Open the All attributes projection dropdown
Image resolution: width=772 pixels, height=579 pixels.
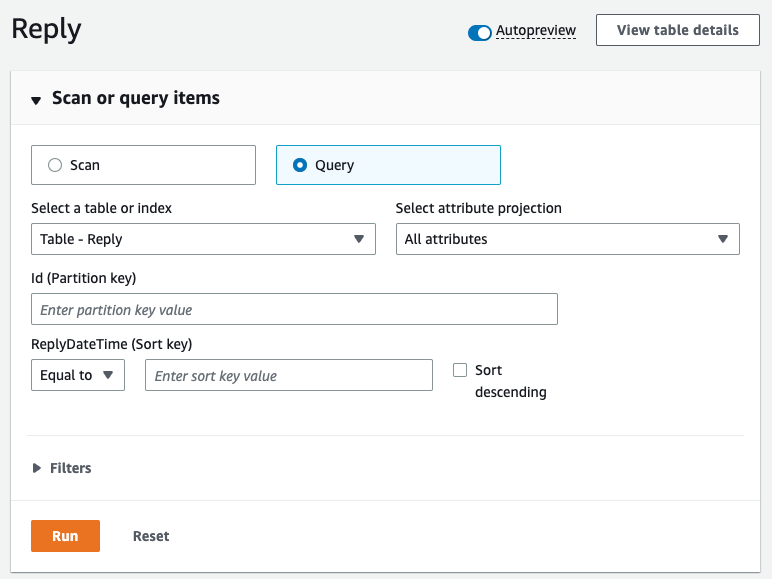click(x=567, y=239)
